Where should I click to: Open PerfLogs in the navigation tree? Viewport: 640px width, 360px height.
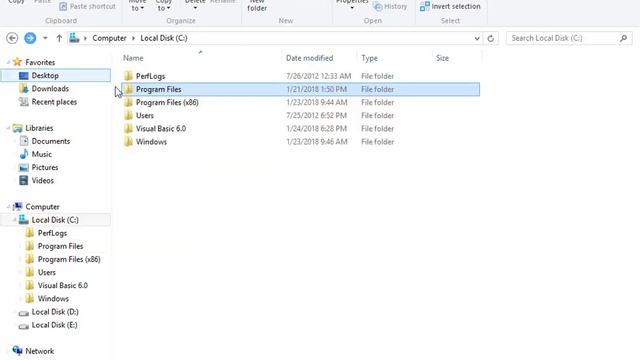[x=52, y=233]
